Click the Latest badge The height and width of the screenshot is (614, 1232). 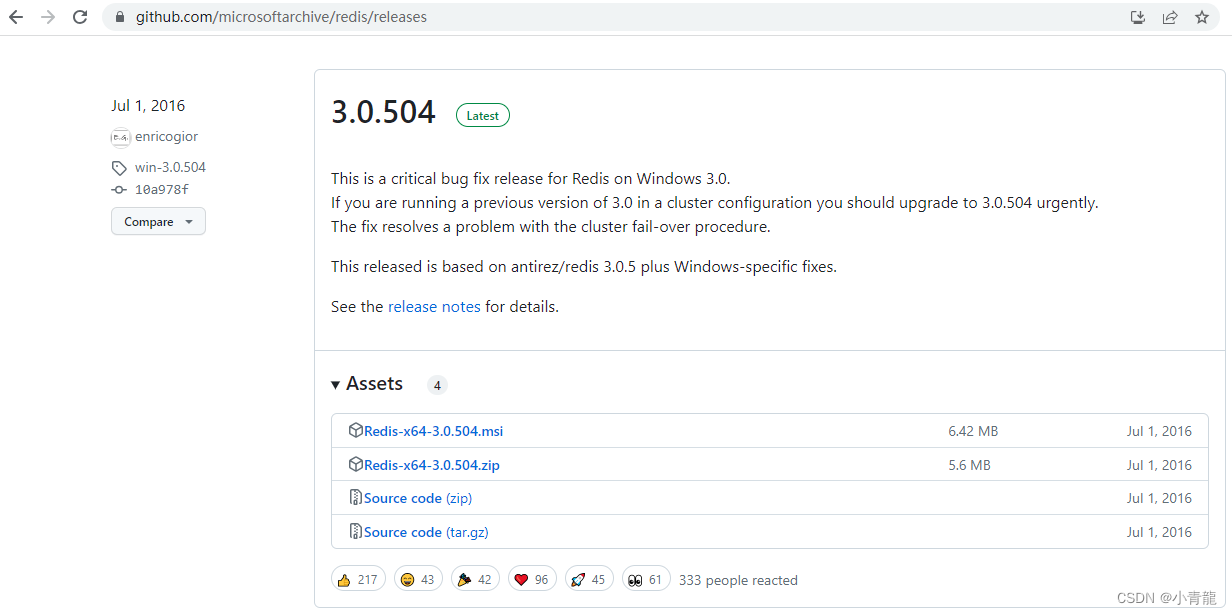(483, 116)
